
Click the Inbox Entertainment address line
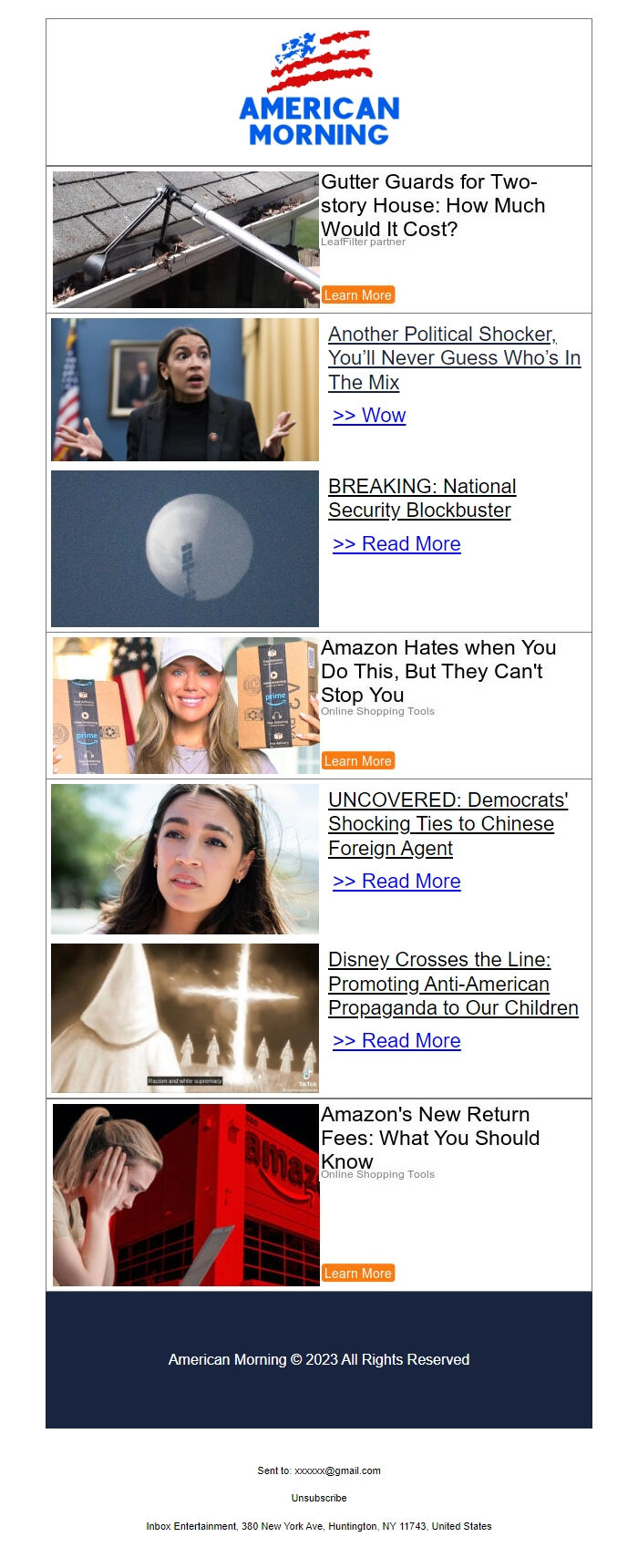pos(319,1526)
